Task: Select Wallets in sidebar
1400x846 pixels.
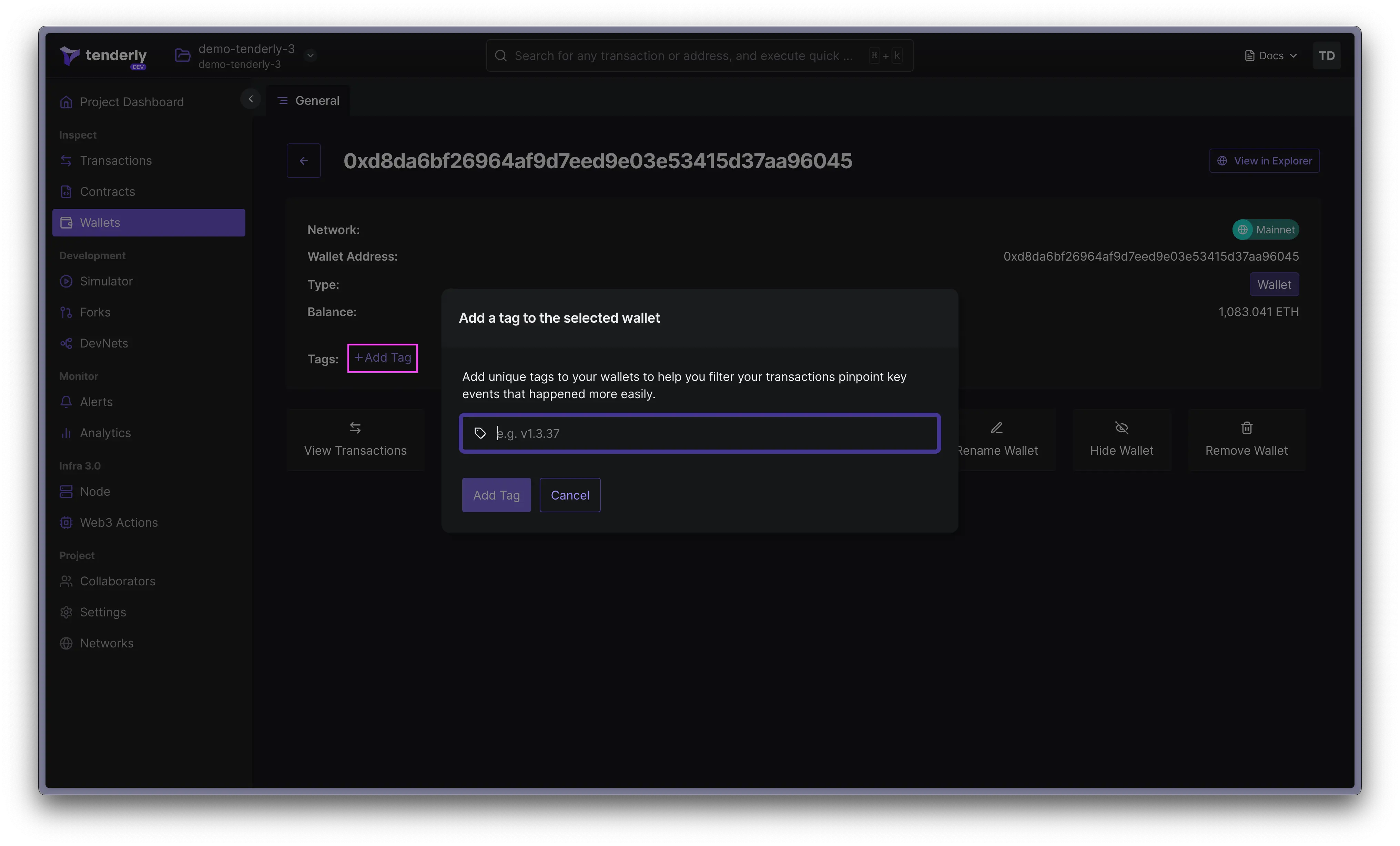Action: tap(149, 223)
